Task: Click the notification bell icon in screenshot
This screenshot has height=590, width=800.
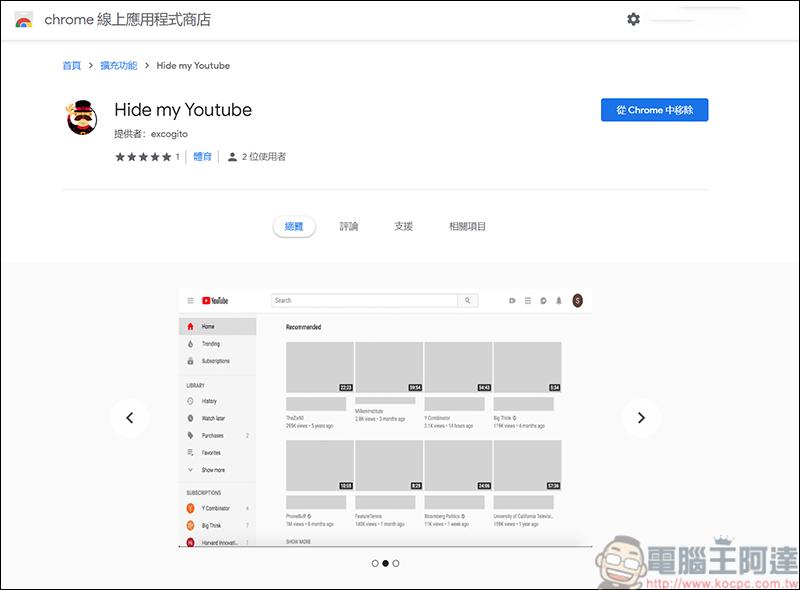Action: [559, 301]
